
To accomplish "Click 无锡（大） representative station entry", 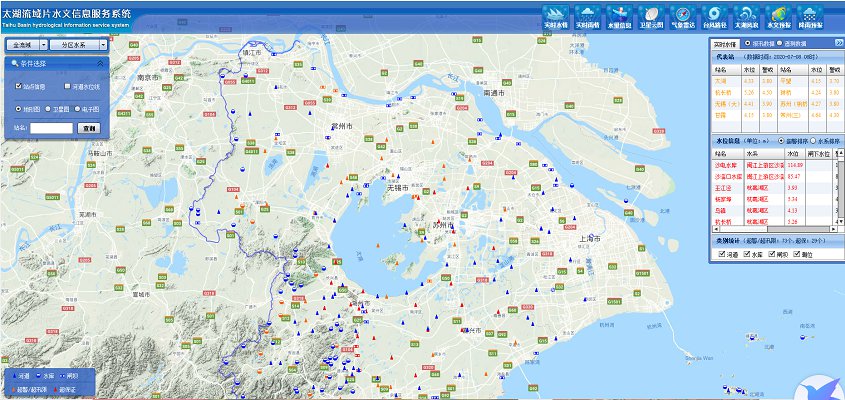I will click(726, 104).
